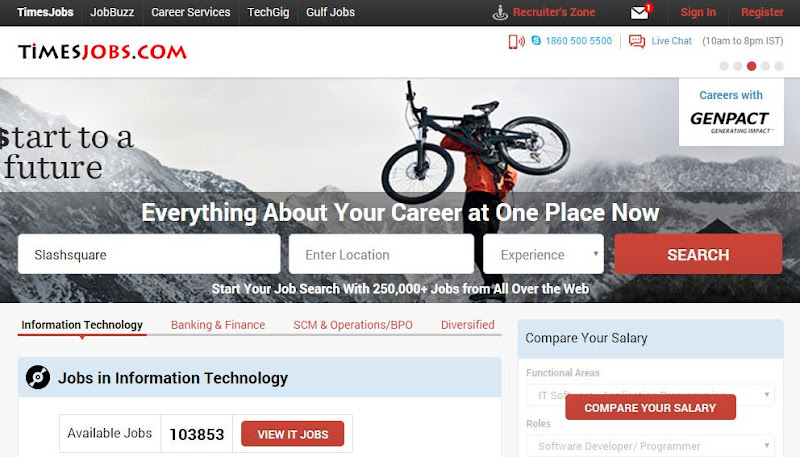800x457 pixels.
Task: Select the active red carousel dot
Action: click(752, 66)
